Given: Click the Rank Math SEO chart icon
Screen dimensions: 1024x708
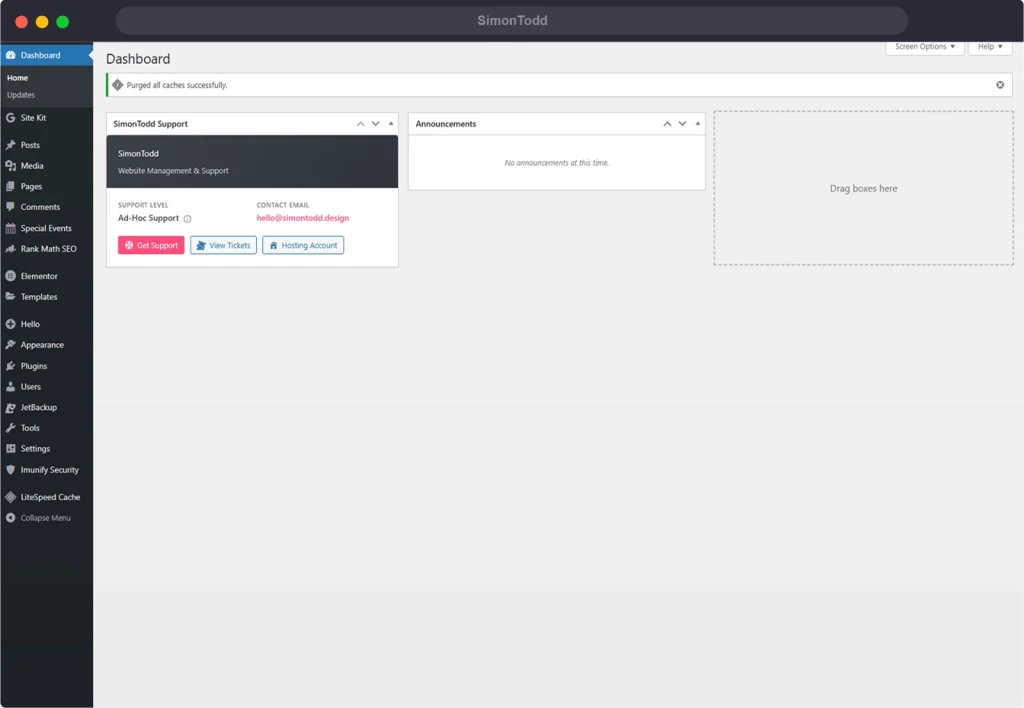Looking at the screenshot, I should point(10,249).
